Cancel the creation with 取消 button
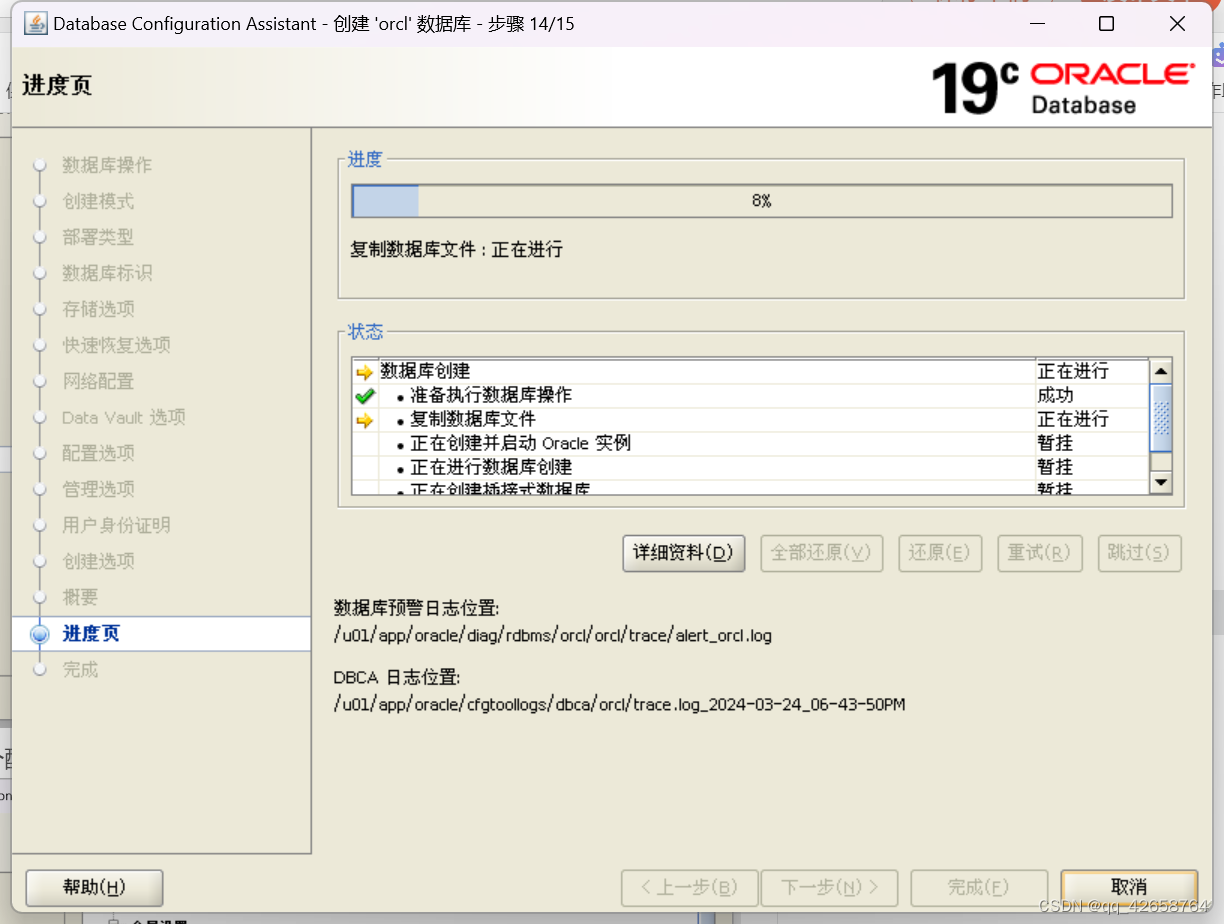The width and height of the screenshot is (1224, 924). tap(1129, 888)
